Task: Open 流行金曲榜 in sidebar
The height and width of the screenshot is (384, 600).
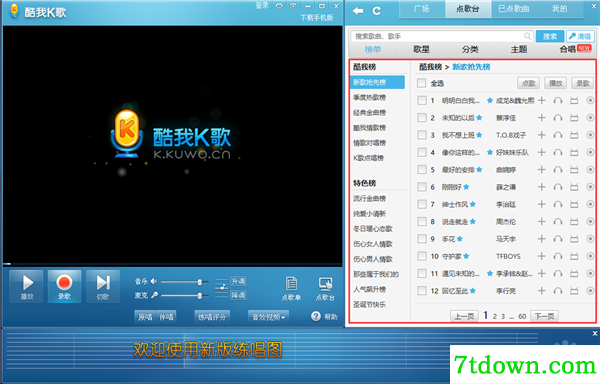Action: click(x=370, y=199)
